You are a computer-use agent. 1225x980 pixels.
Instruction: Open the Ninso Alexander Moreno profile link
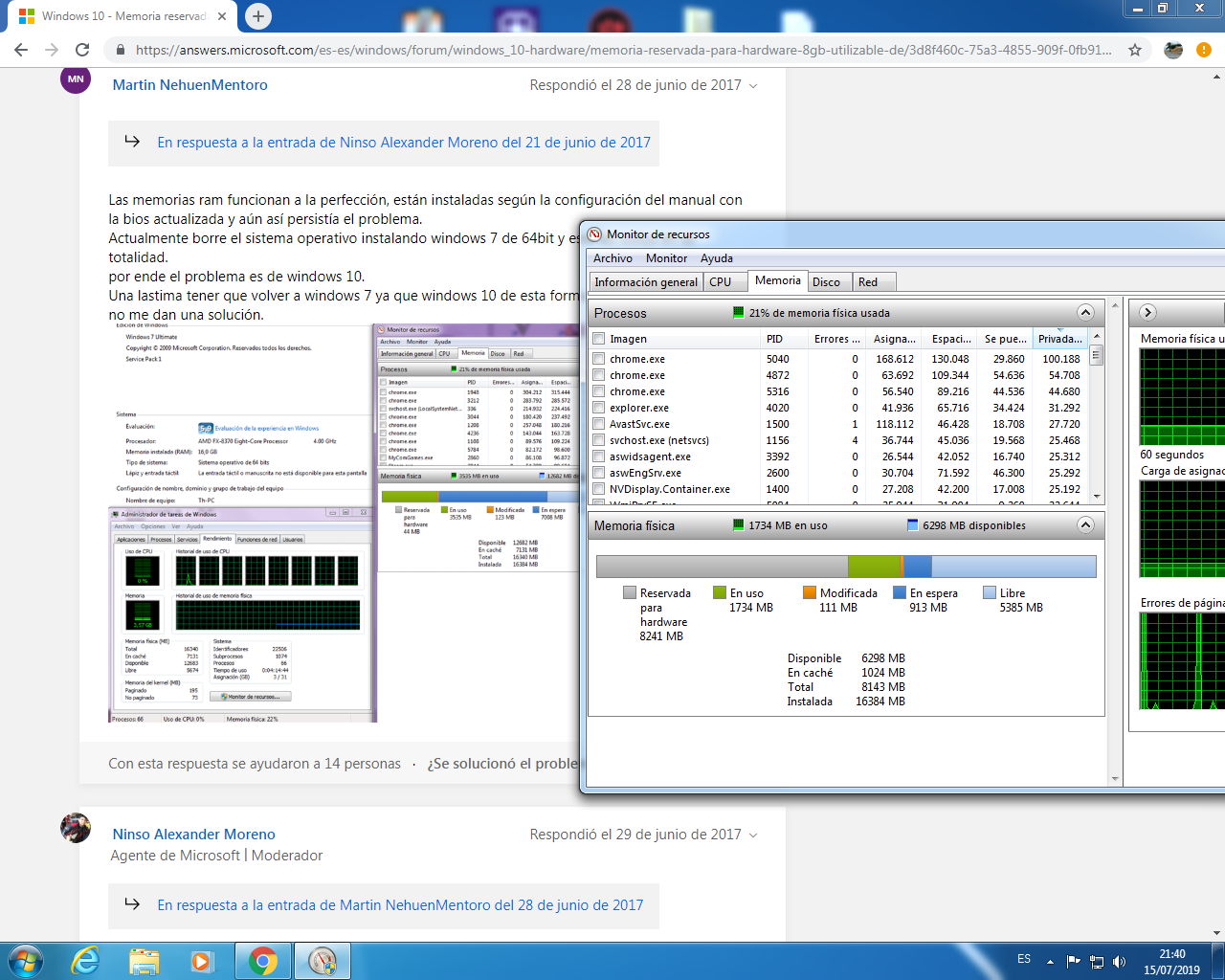click(x=194, y=835)
